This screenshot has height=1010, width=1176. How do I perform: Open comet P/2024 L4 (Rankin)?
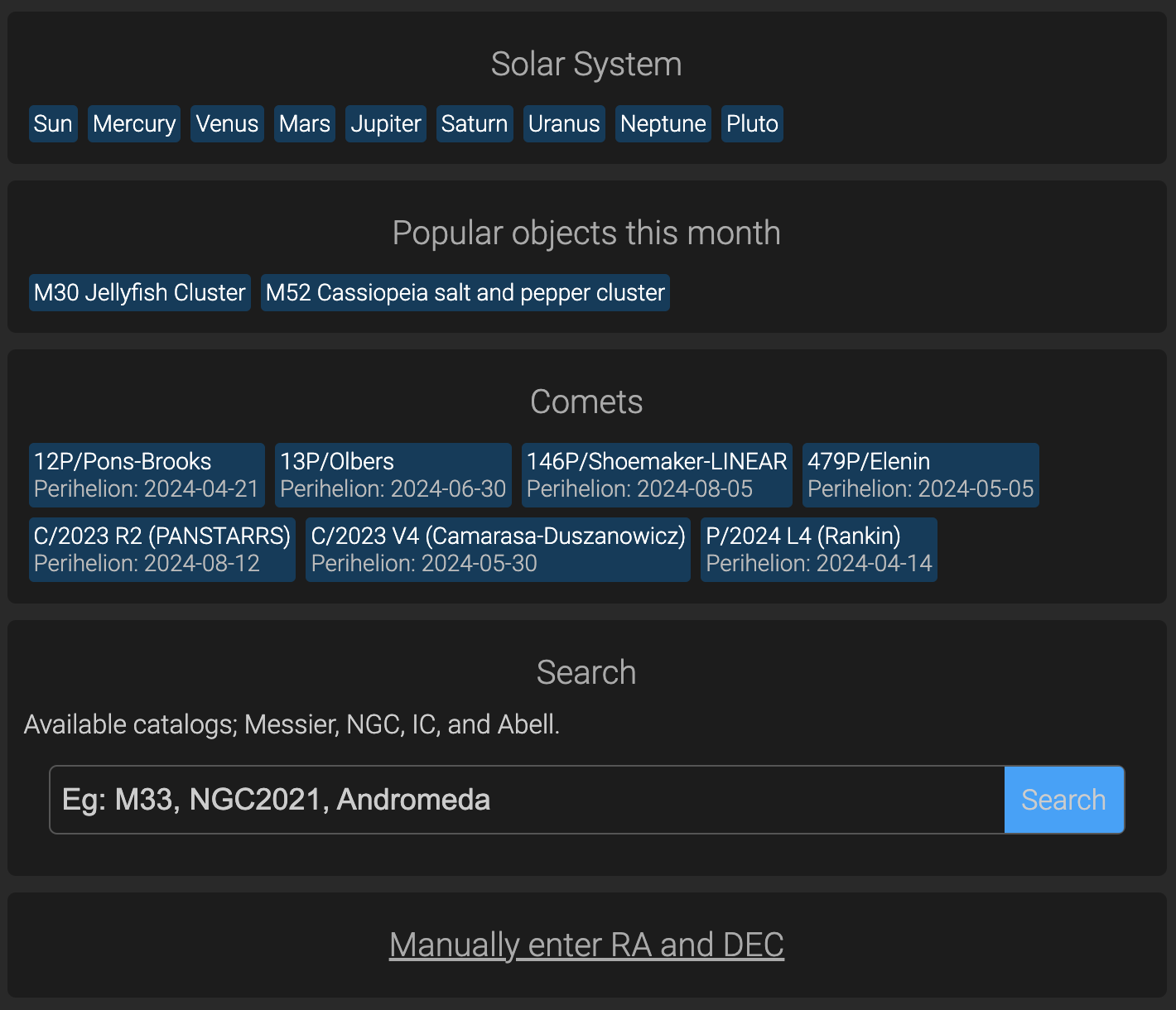click(819, 550)
